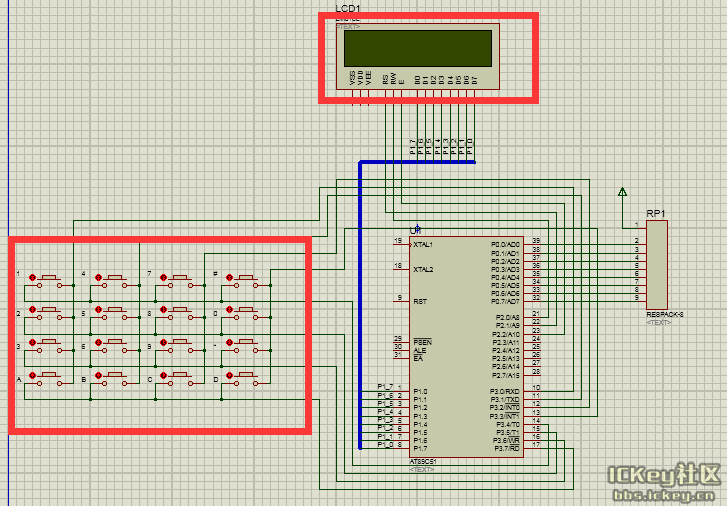This screenshot has width=727, height=506.
Task: Click the PSEN pin label
Action: point(422,342)
